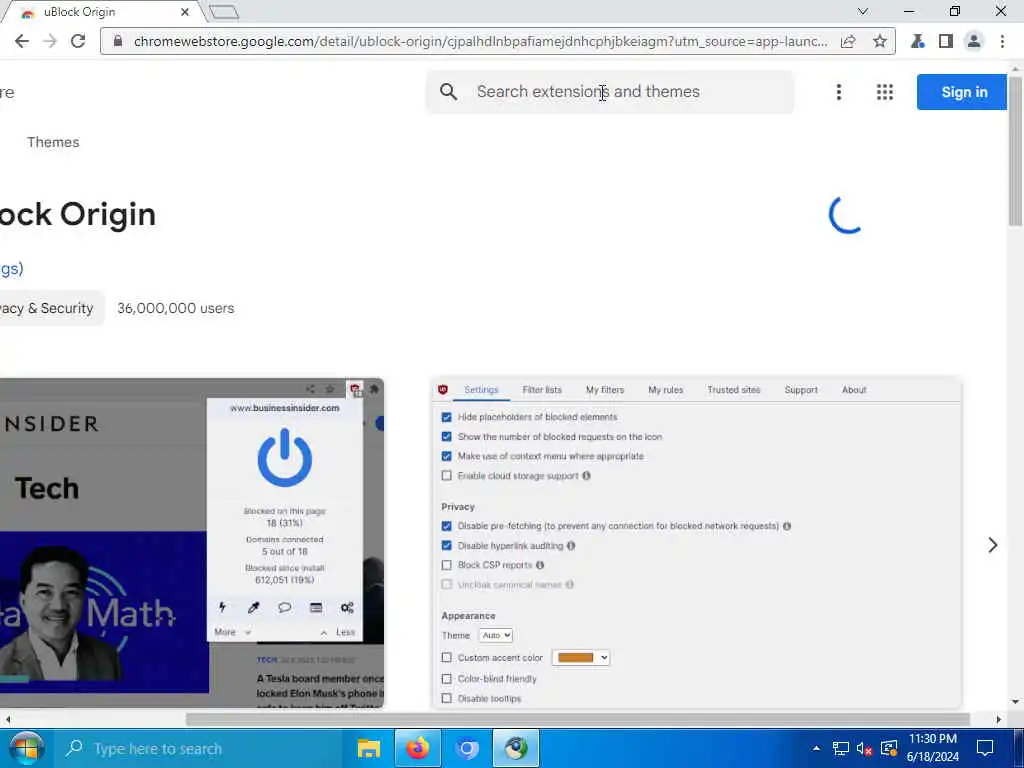Click the browser forward arrow
Viewport: 1024px width, 768px height.
click(x=50, y=41)
